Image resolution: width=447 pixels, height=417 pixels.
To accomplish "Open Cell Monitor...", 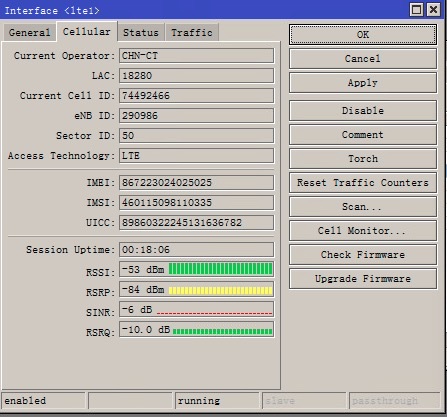I will click(363, 231).
